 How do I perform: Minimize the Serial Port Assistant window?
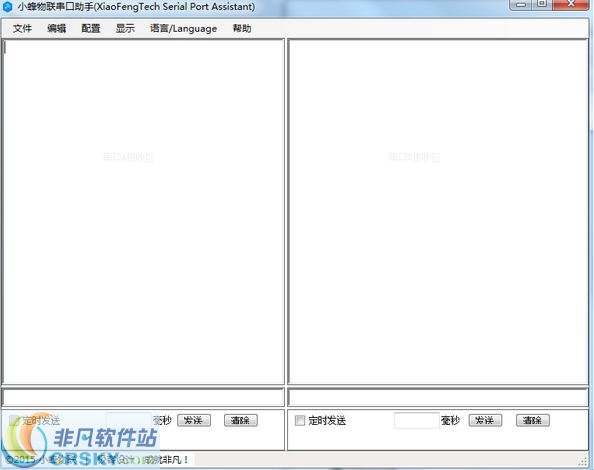[521, 4]
